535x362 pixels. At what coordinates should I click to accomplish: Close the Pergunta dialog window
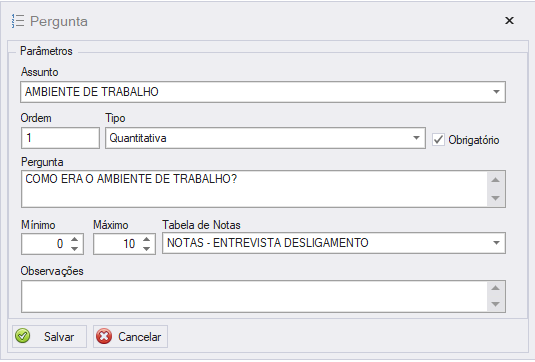coord(509,21)
